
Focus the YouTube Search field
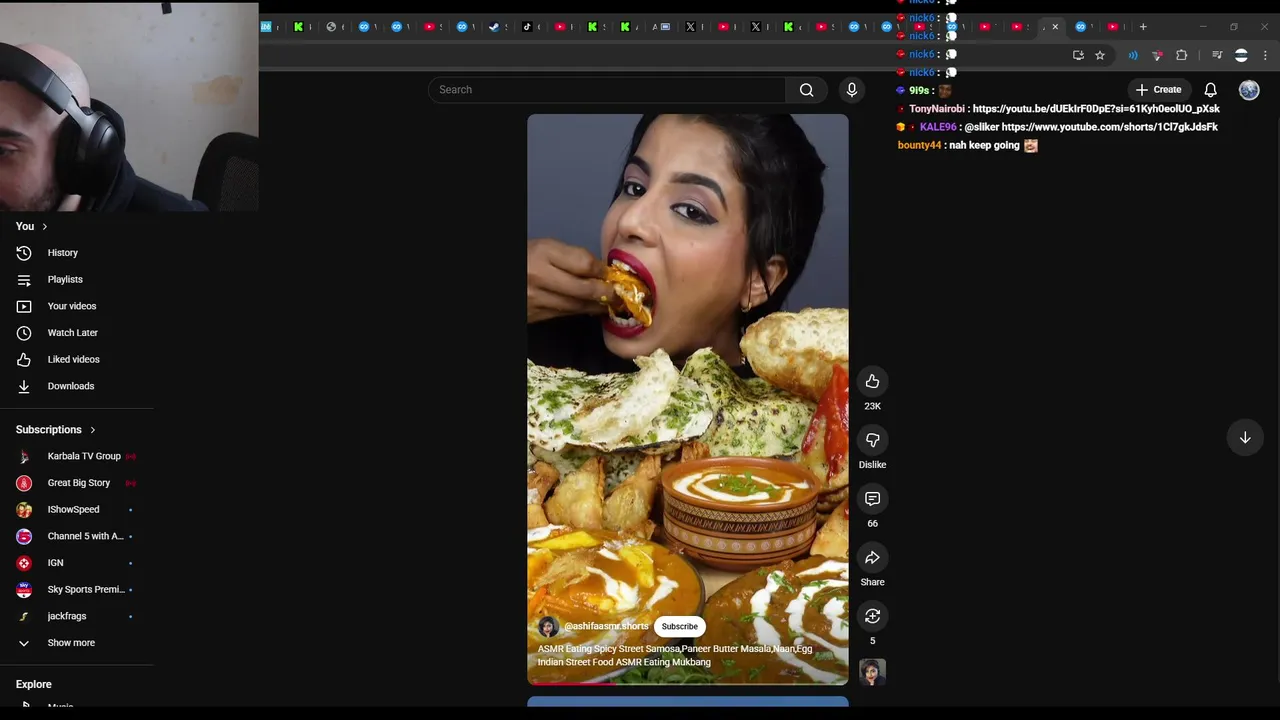[x=607, y=90]
